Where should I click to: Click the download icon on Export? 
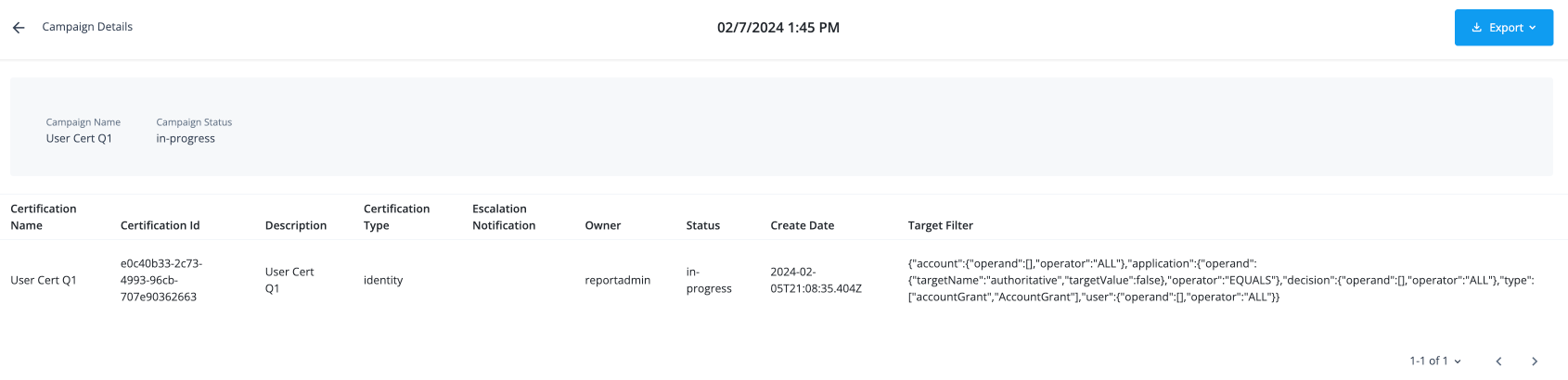(x=1476, y=28)
